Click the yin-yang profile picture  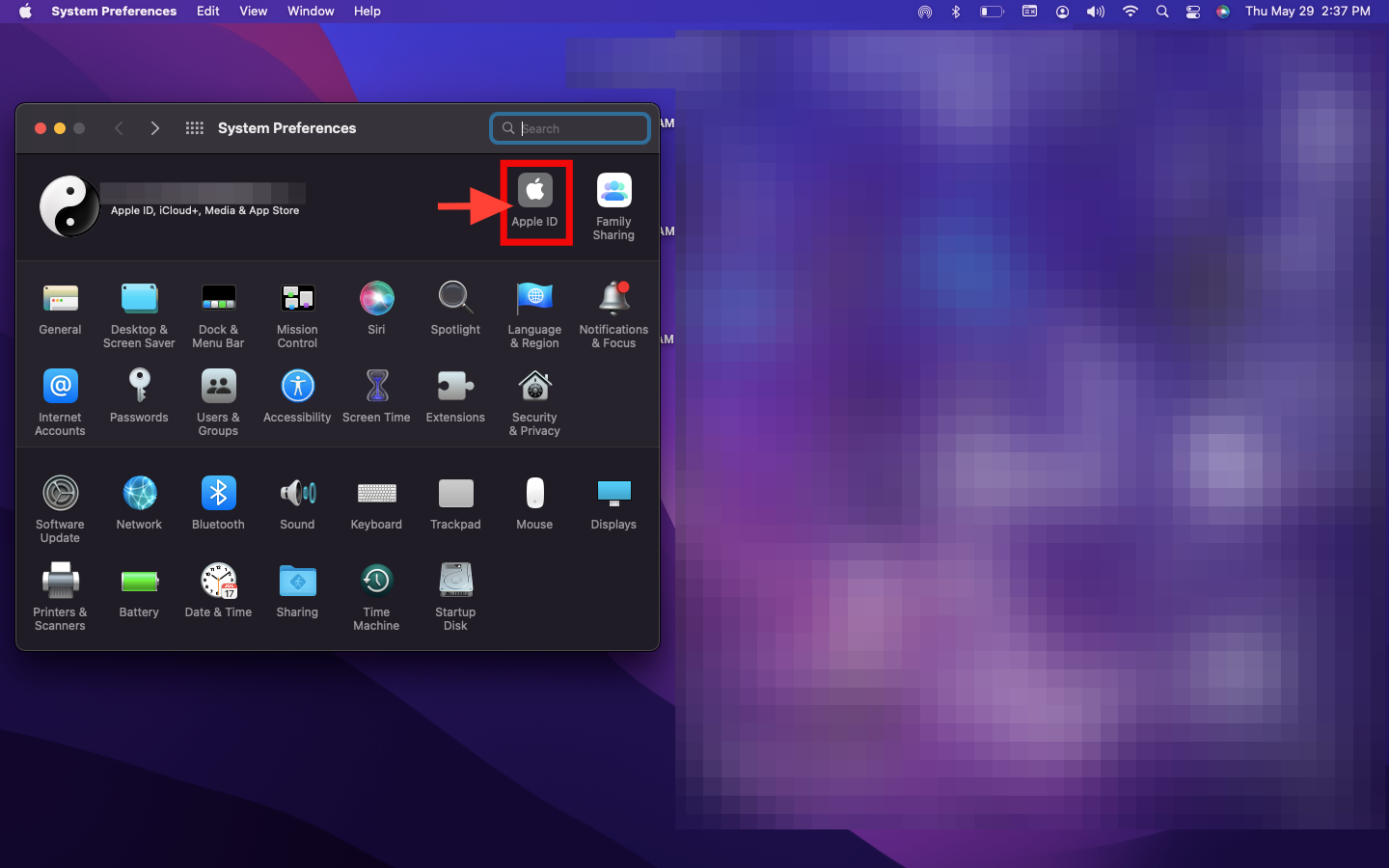(69, 205)
